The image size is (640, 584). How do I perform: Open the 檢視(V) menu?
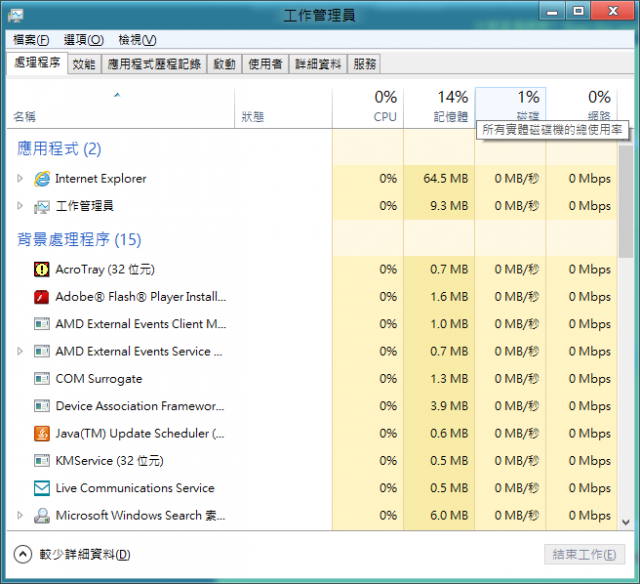point(137,40)
